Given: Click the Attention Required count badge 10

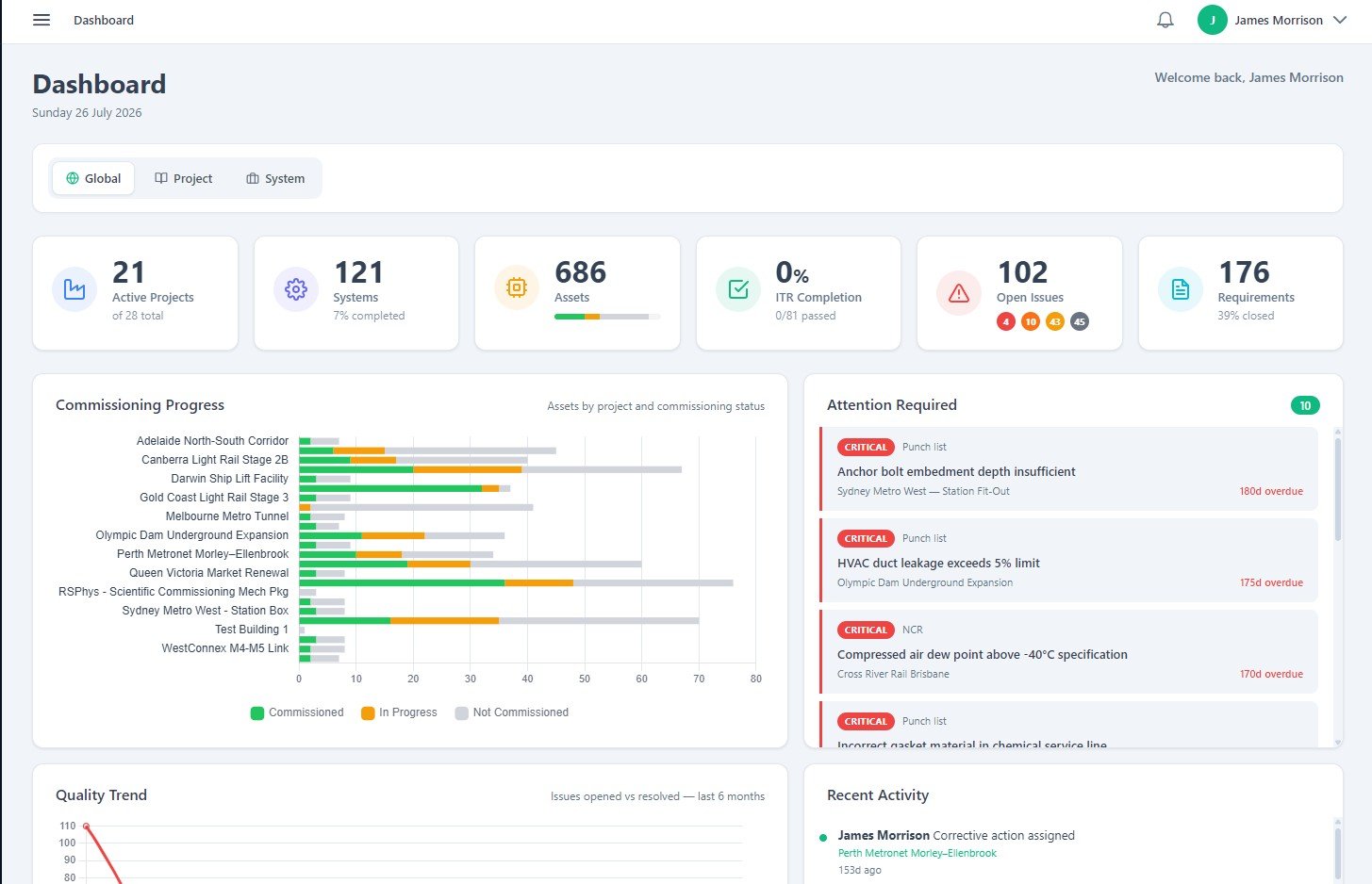Looking at the screenshot, I should tap(1305, 405).
